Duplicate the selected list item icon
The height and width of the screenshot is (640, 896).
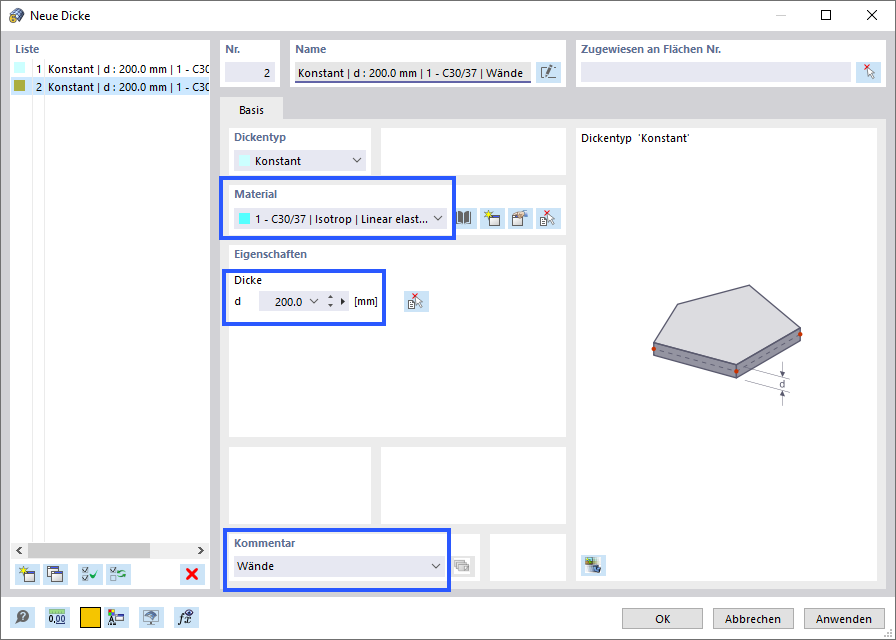point(55,574)
